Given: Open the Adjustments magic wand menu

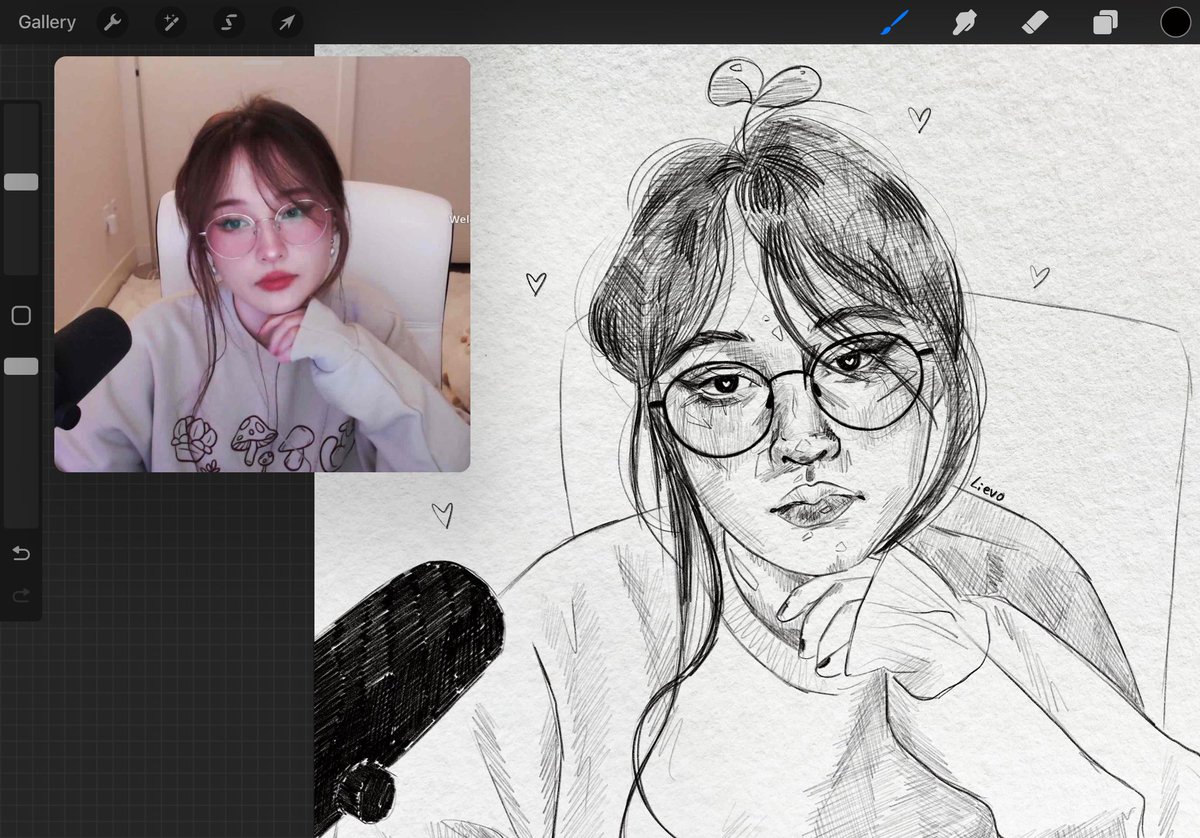Looking at the screenshot, I should 171,22.
